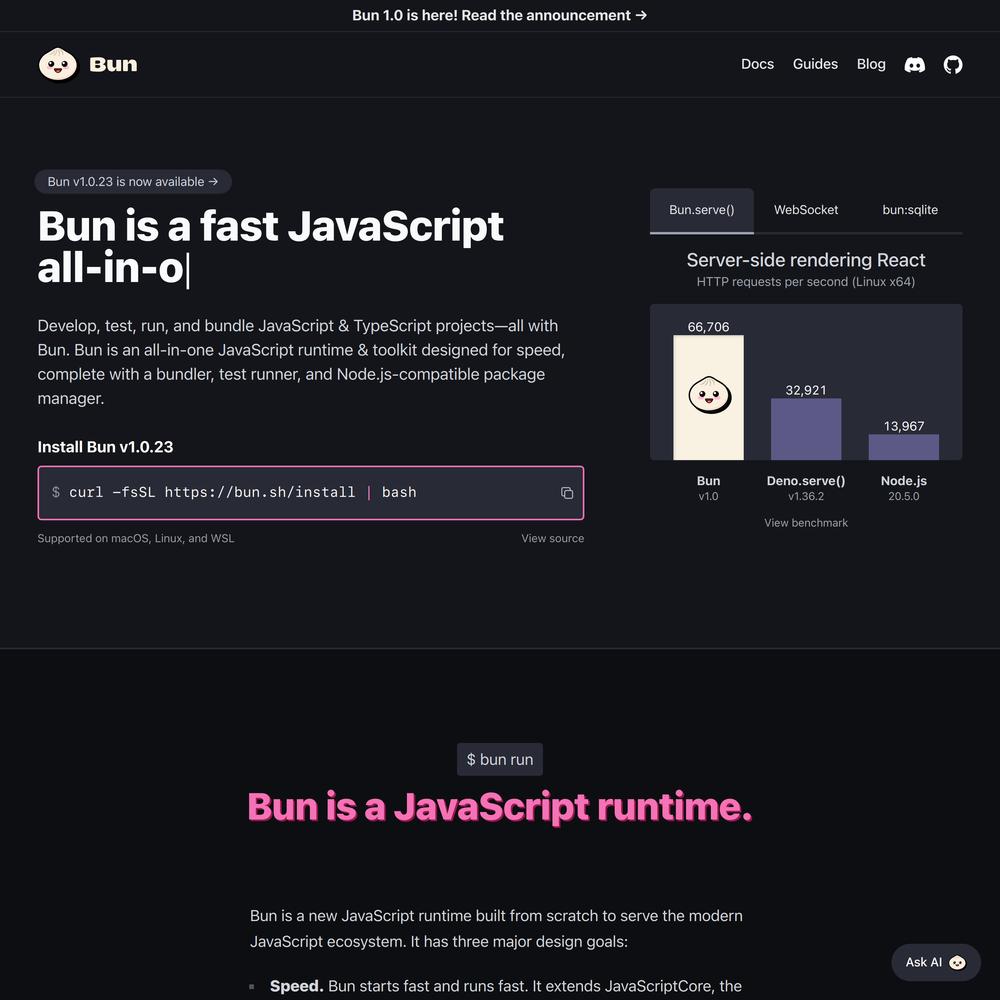1000x1000 pixels.
Task: Open the View benchmark link
Action: point(805,523)
